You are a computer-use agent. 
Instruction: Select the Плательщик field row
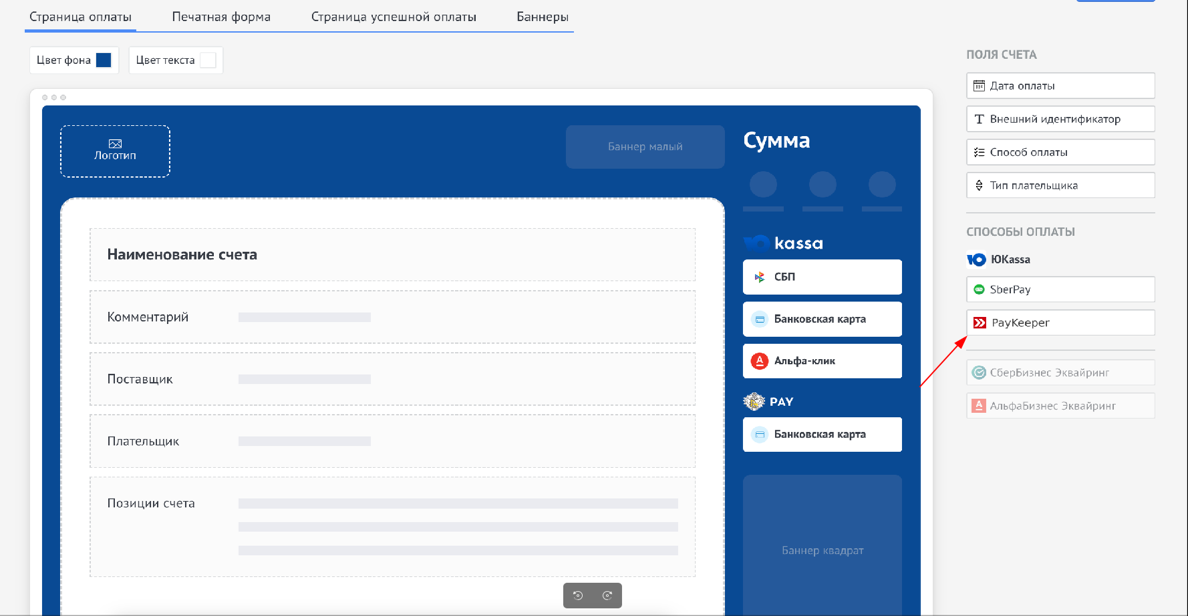(392, 441)
